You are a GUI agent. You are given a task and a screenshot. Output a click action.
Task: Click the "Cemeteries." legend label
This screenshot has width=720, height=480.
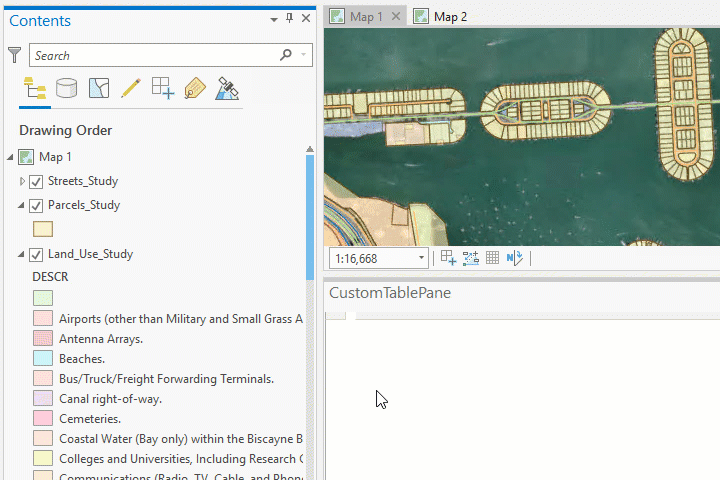pyautogui.click(x=90, y=419)
